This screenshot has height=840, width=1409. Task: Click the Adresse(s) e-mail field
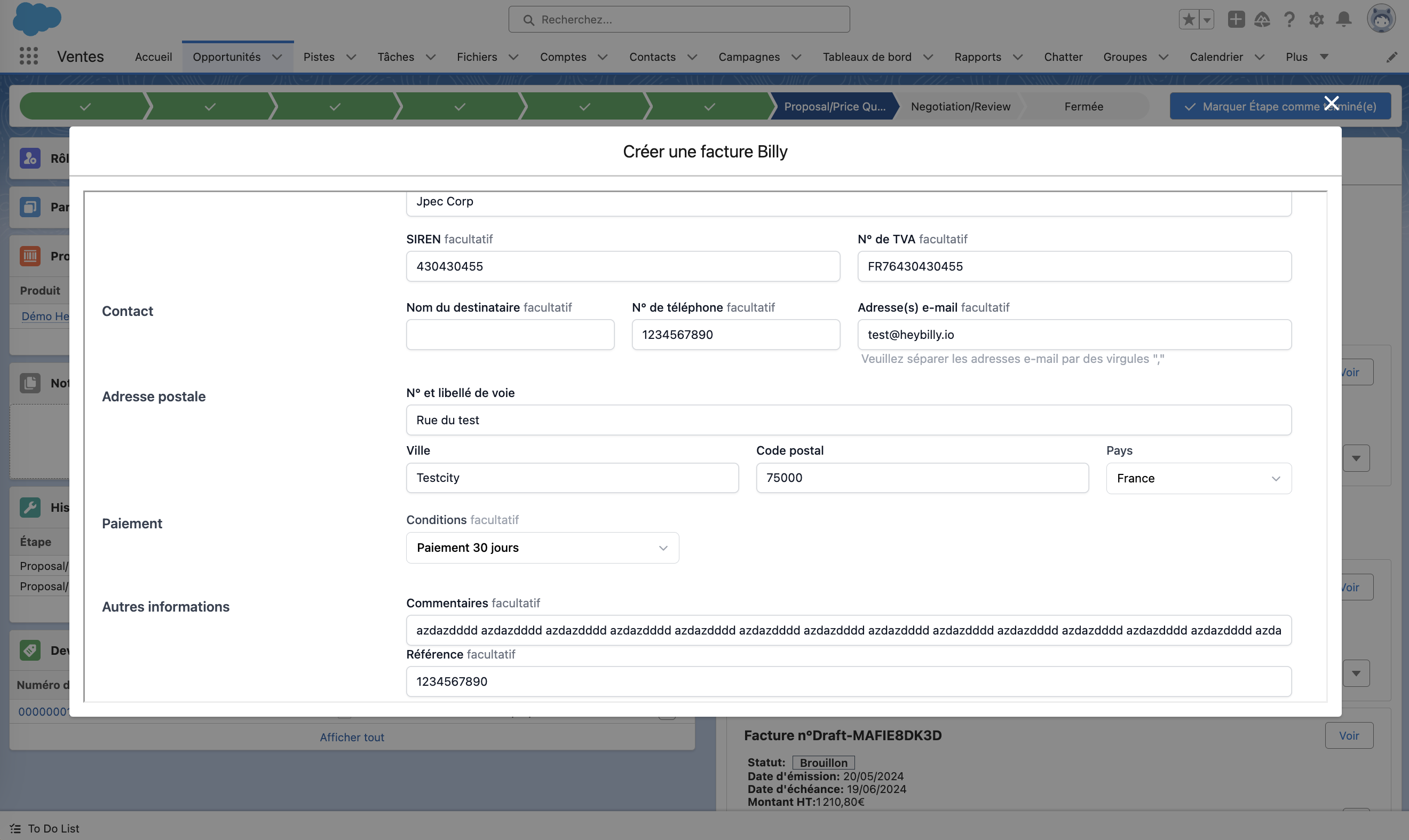(x=1074, y=335)
